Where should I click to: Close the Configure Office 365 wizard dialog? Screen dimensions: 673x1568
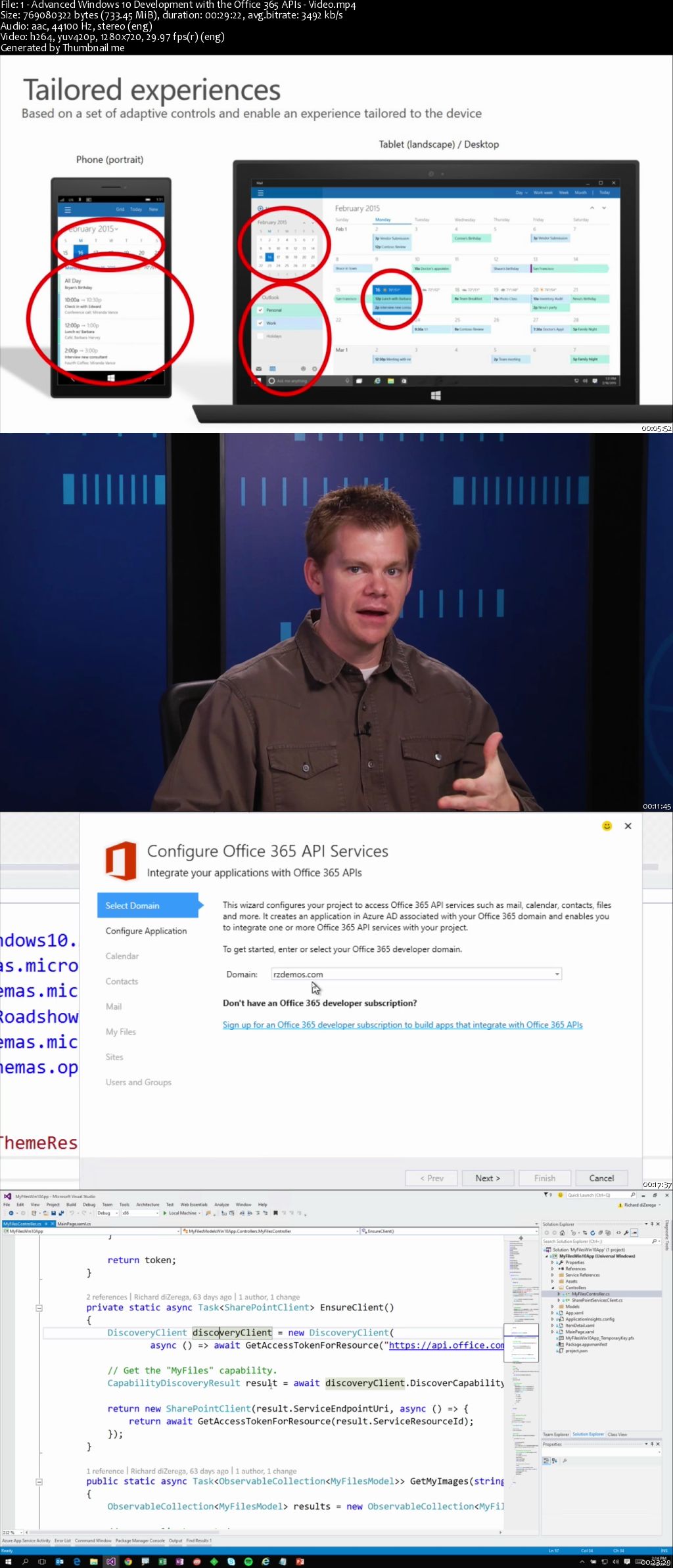[x=628, y=826]
